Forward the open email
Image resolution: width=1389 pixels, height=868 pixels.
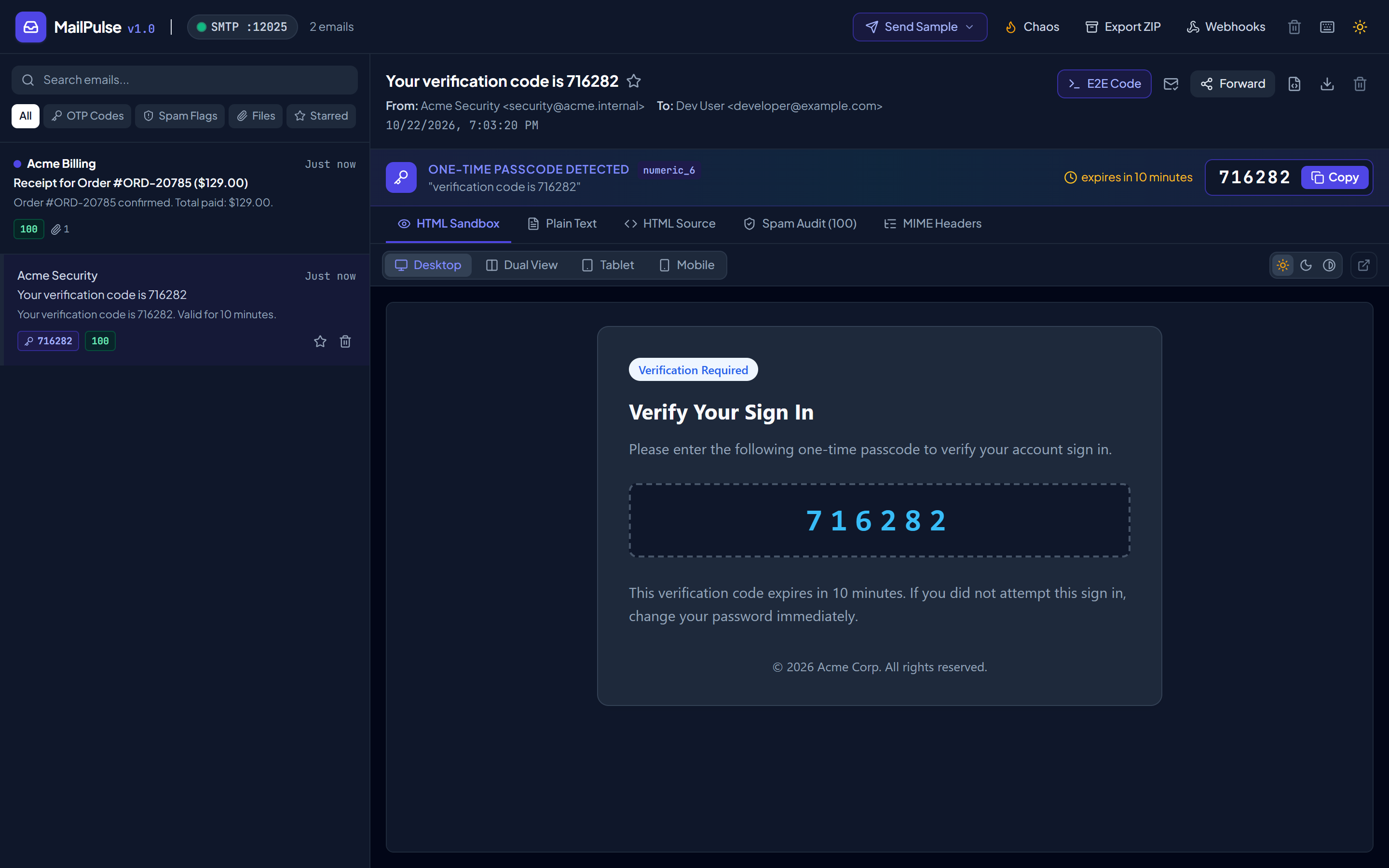point(1232,84)
